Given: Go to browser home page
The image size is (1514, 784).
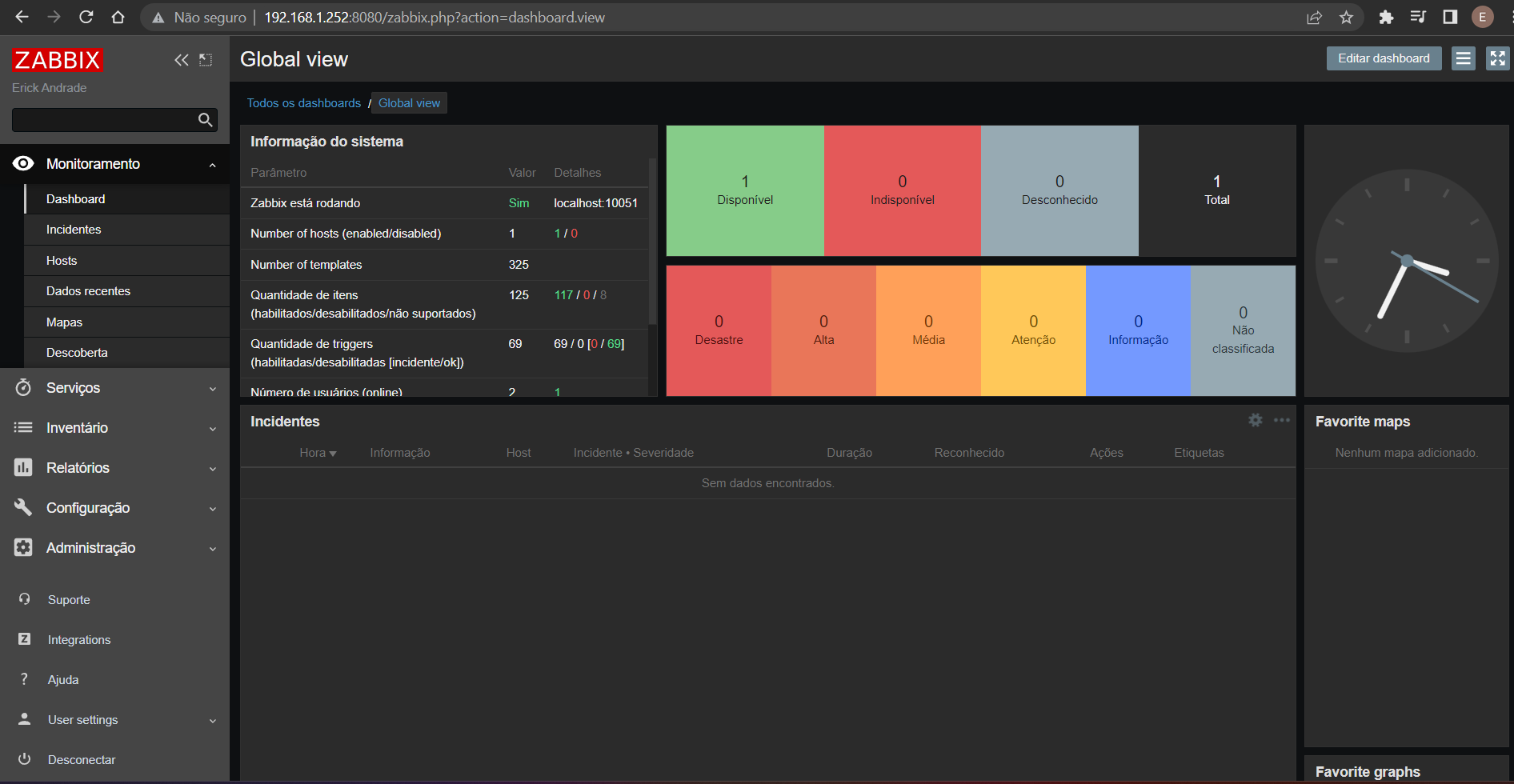Looking at the screenshot, I should (x=118, y=18).
